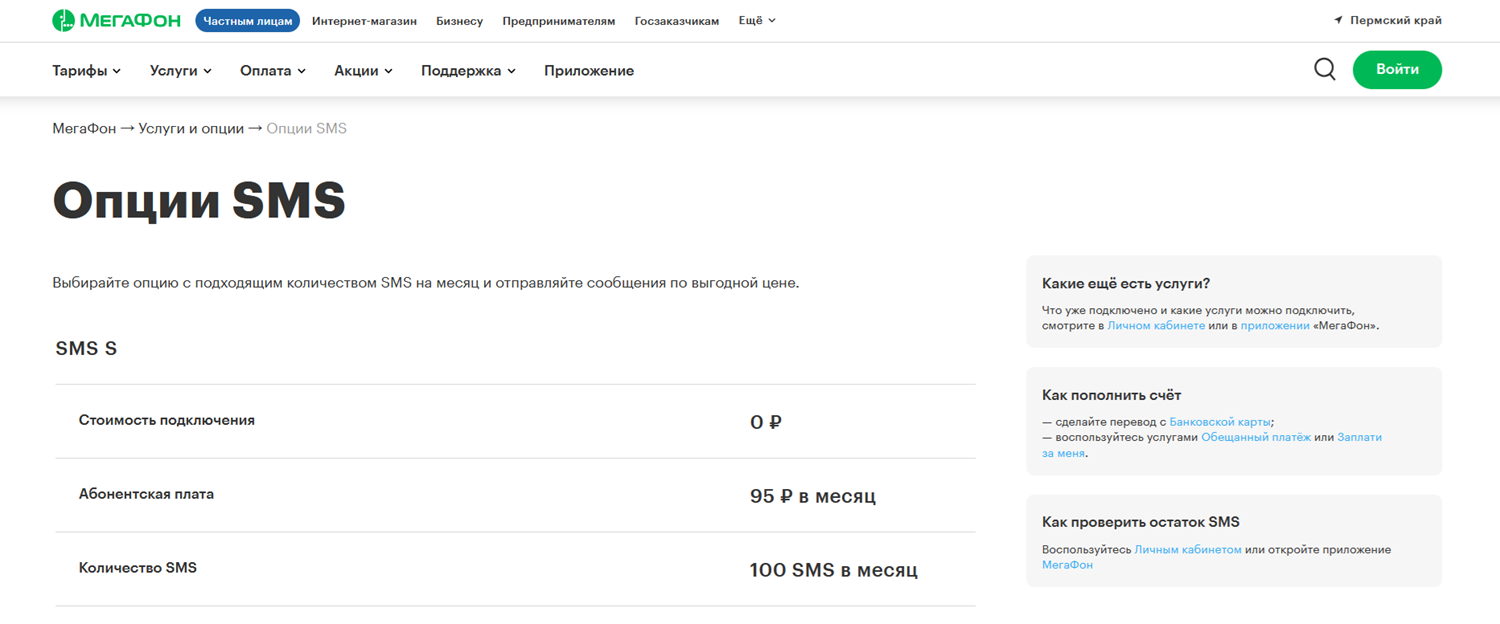Click the Абонентская плата row label
Image resolution: width=1500 pixels, height=624 pixels.
[x=146, y=494]
